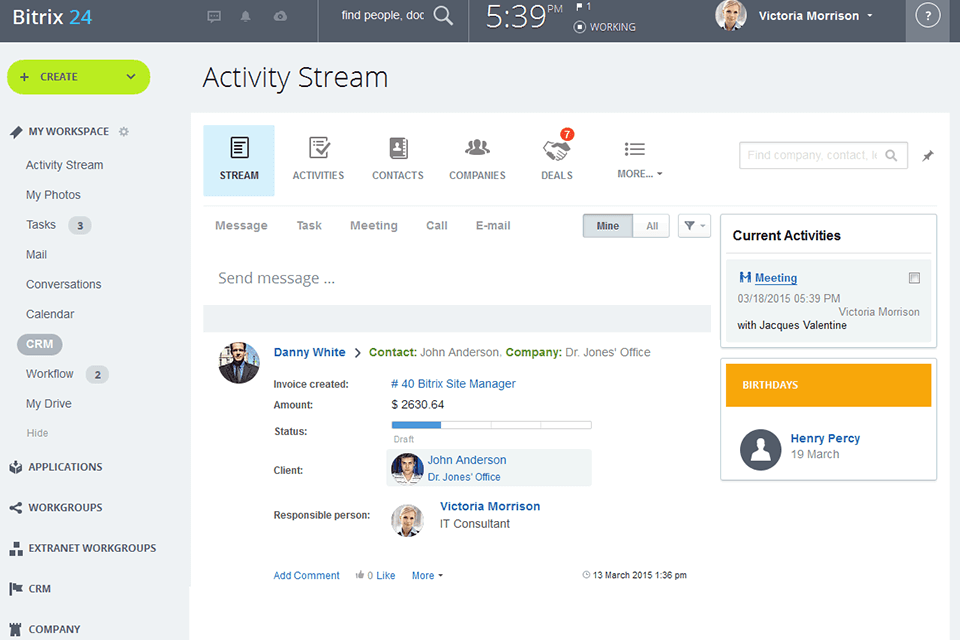Open My Photos in left menu

click(x=53, y=195)
